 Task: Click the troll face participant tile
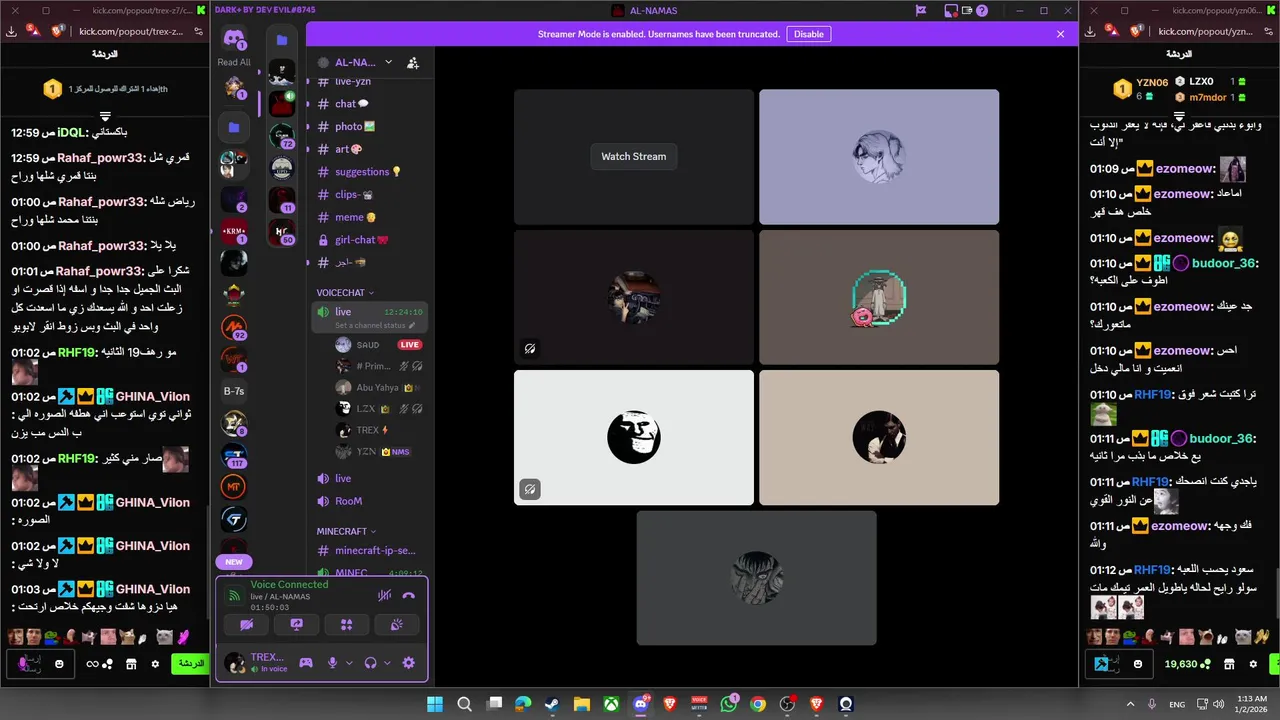click(634, 437)
